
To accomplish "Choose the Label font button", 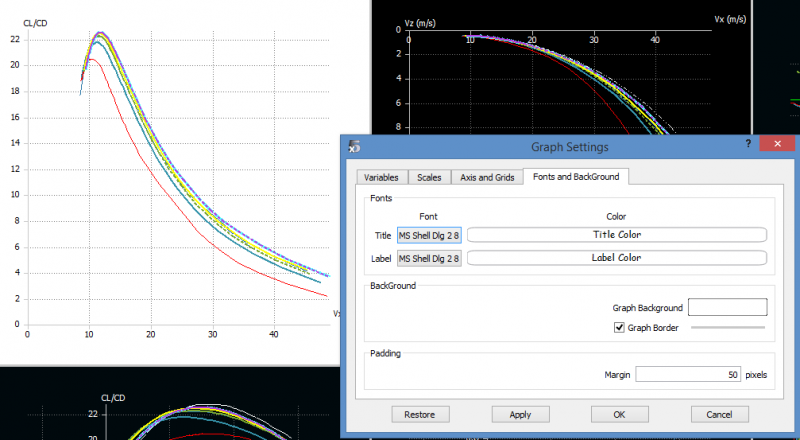I will pos(429,258).
